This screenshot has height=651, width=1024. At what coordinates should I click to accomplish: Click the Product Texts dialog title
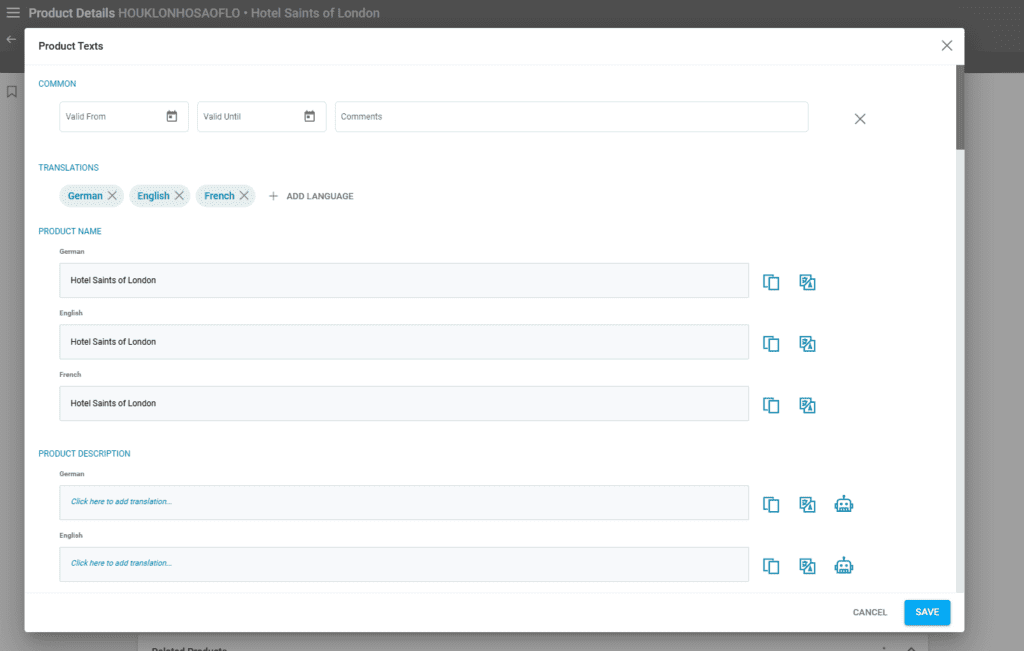click(71, 46)
